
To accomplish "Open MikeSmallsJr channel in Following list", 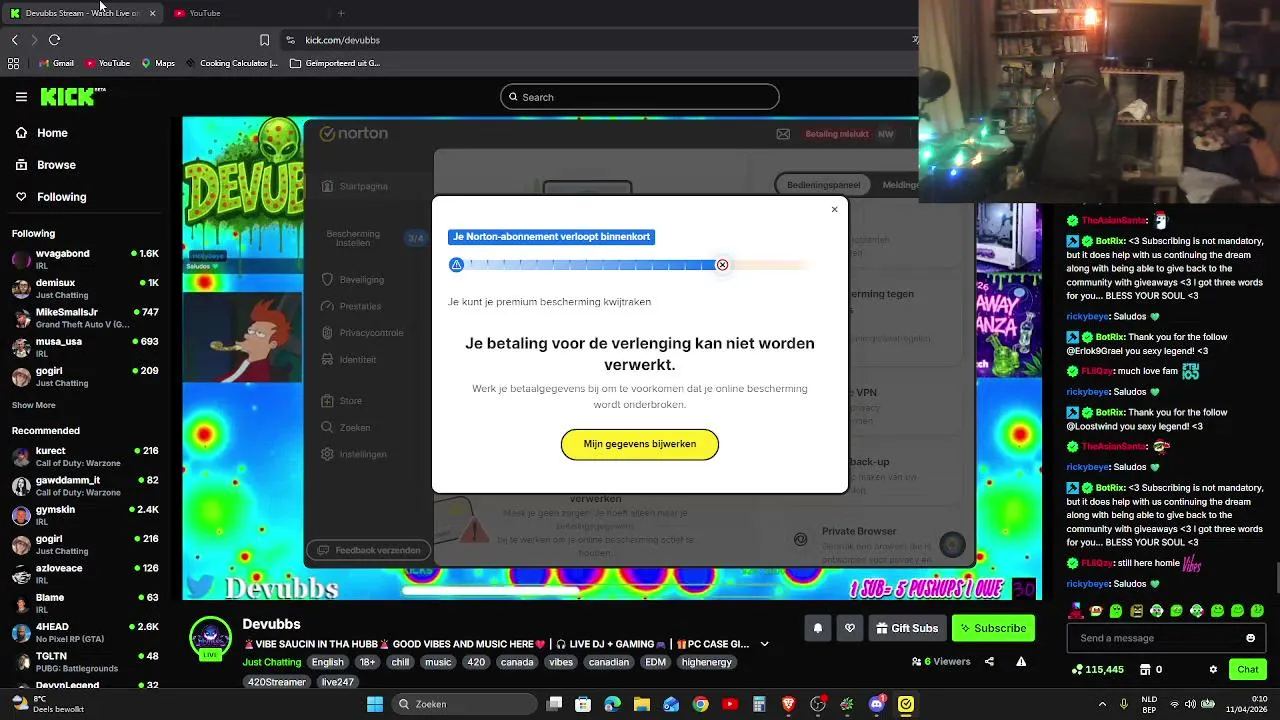I will tap(85, 318).
